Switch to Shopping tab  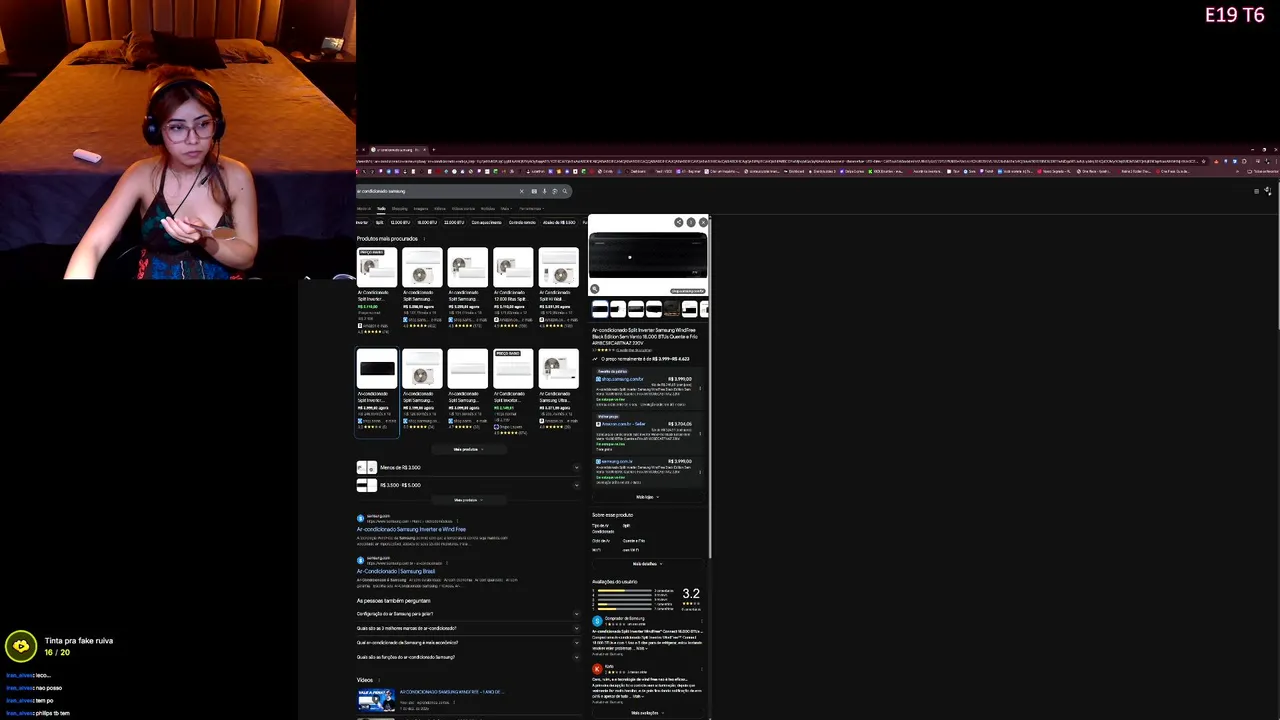tap(400, 209)
